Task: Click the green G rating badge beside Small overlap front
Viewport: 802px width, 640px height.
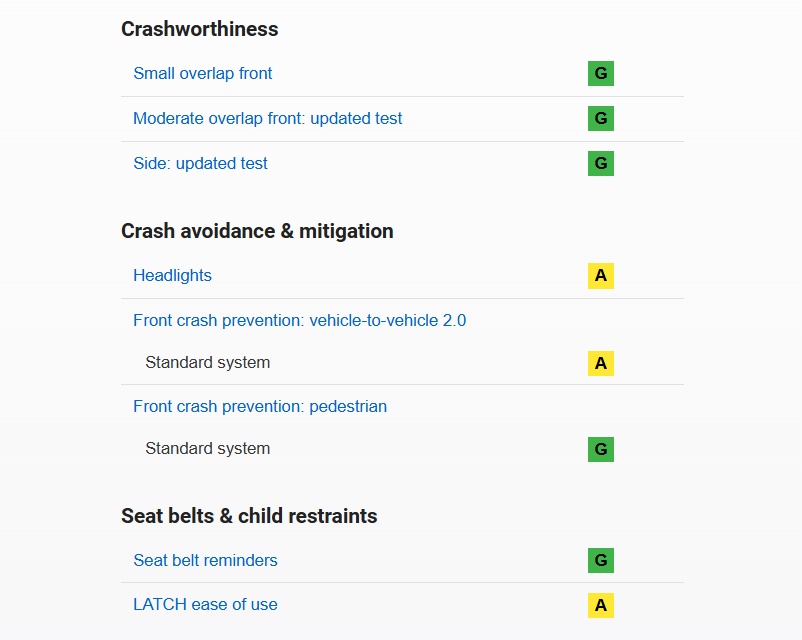Action: point(600,73)
